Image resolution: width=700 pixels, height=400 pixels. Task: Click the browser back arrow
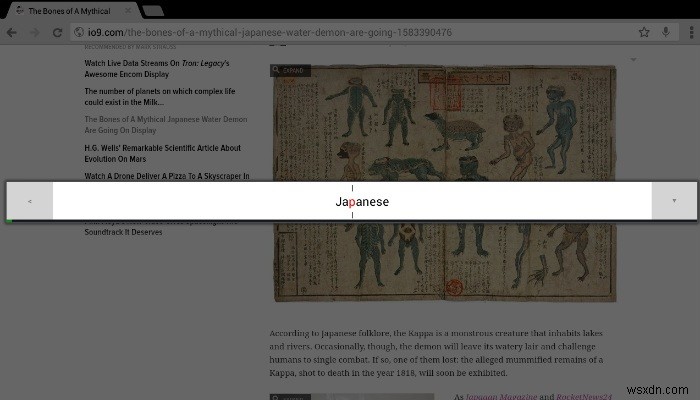coord(11,33)
